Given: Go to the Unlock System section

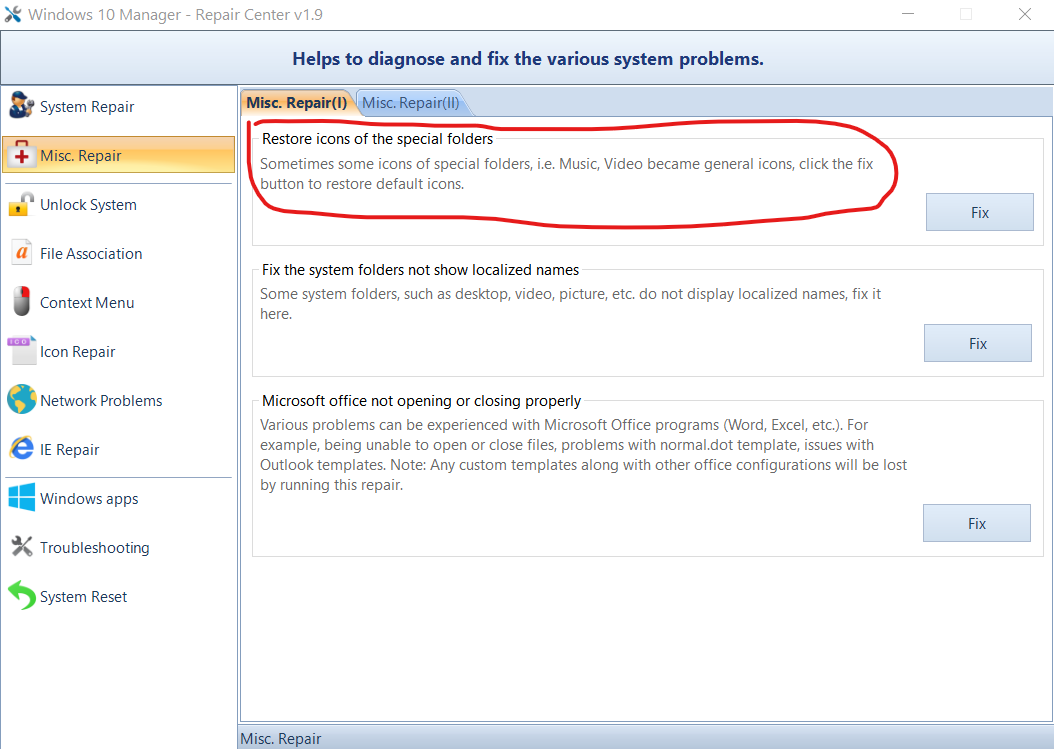Looking at the screenshot, I should click(118, 204).
